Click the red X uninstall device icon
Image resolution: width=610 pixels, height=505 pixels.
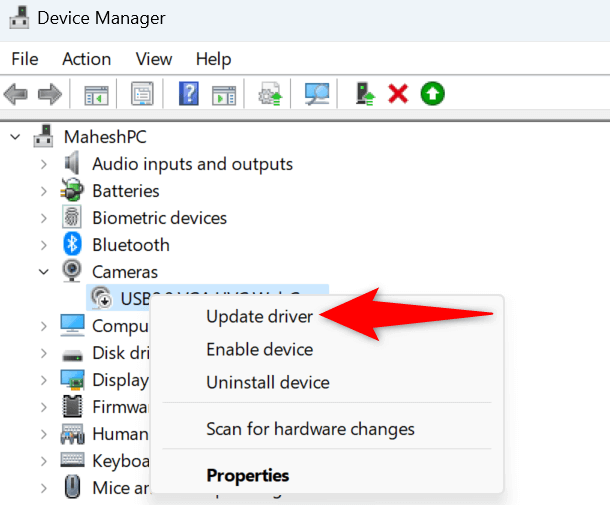click(x=398, y=95)
